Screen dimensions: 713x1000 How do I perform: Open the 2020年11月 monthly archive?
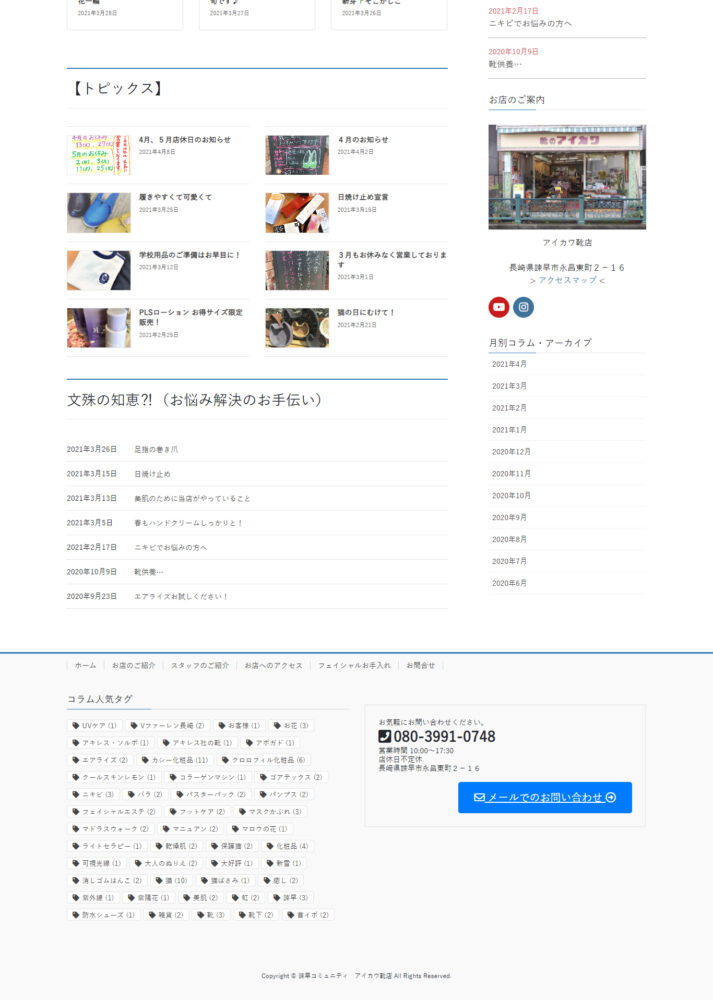[x=511, y=474]
